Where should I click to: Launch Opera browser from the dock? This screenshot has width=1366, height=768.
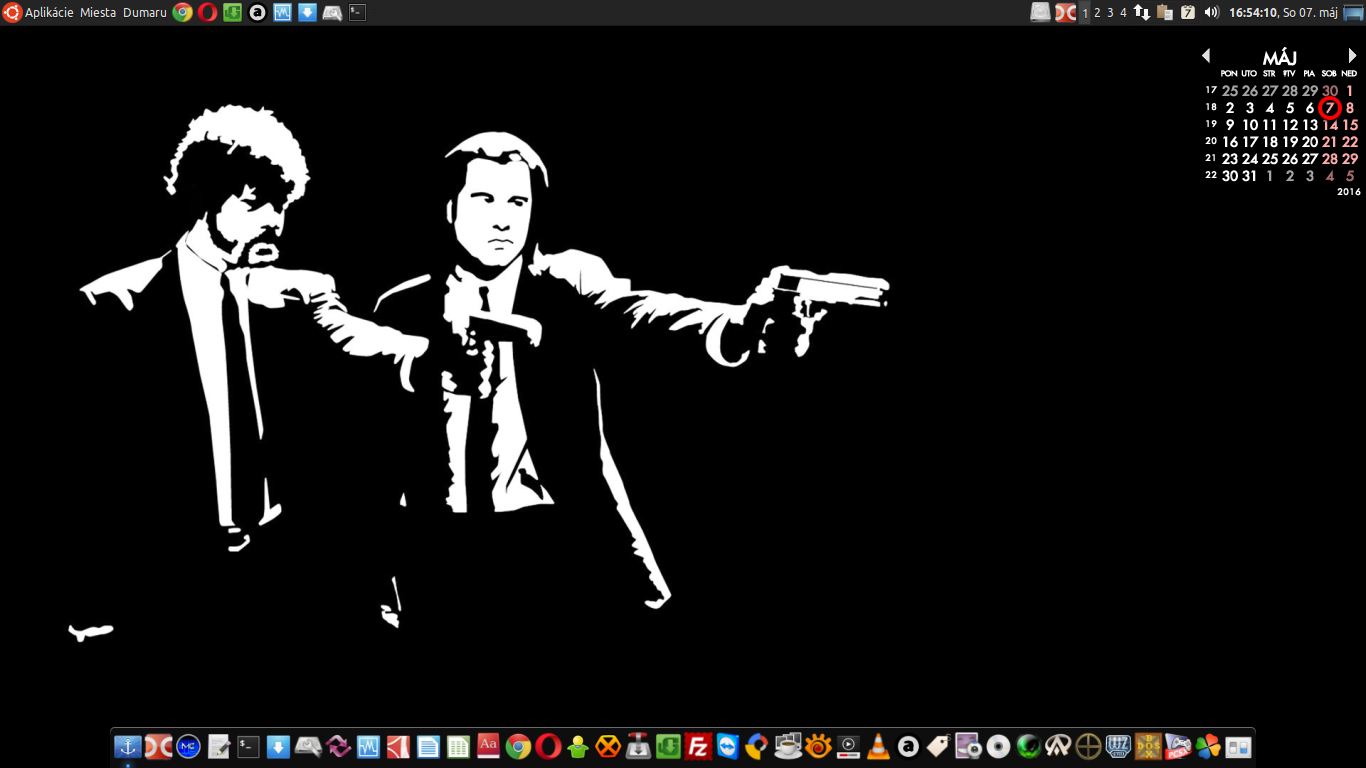click(x=548, y=746)
